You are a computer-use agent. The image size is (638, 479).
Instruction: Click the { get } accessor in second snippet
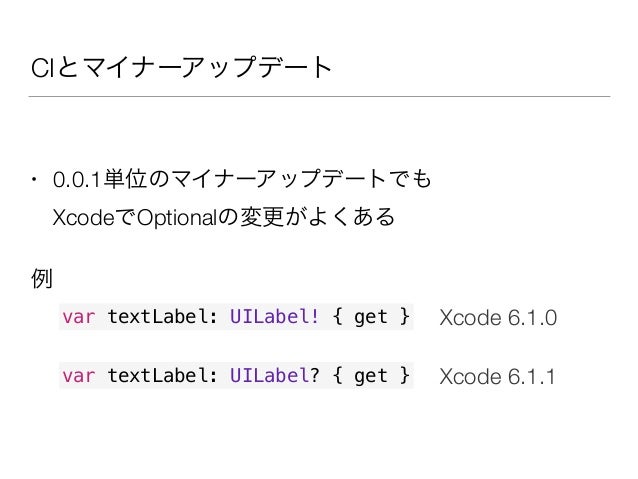371,376
